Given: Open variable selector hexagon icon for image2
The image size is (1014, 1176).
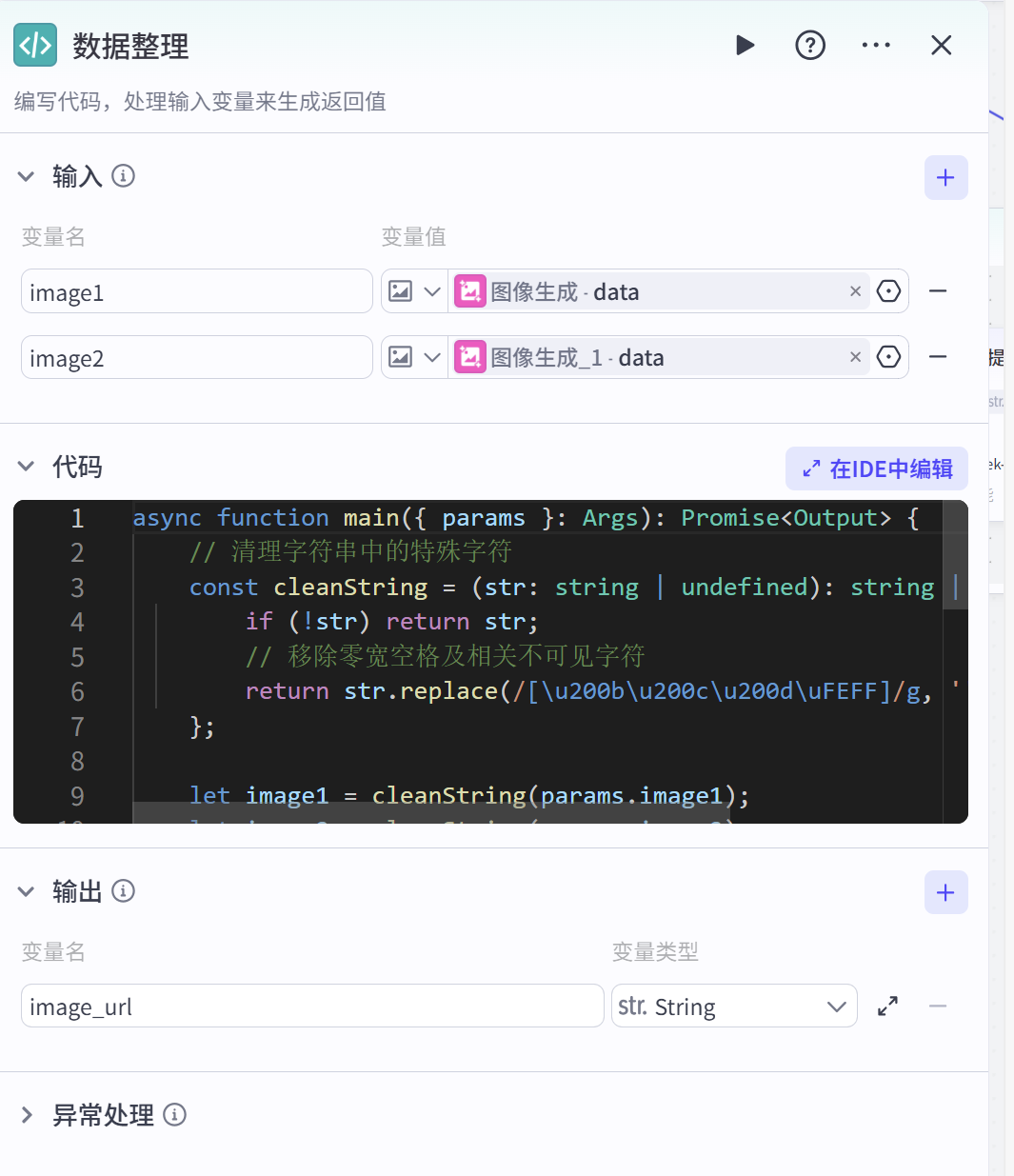Looking at the screenshot, I should pyautogui.click(x=888, y=357).
